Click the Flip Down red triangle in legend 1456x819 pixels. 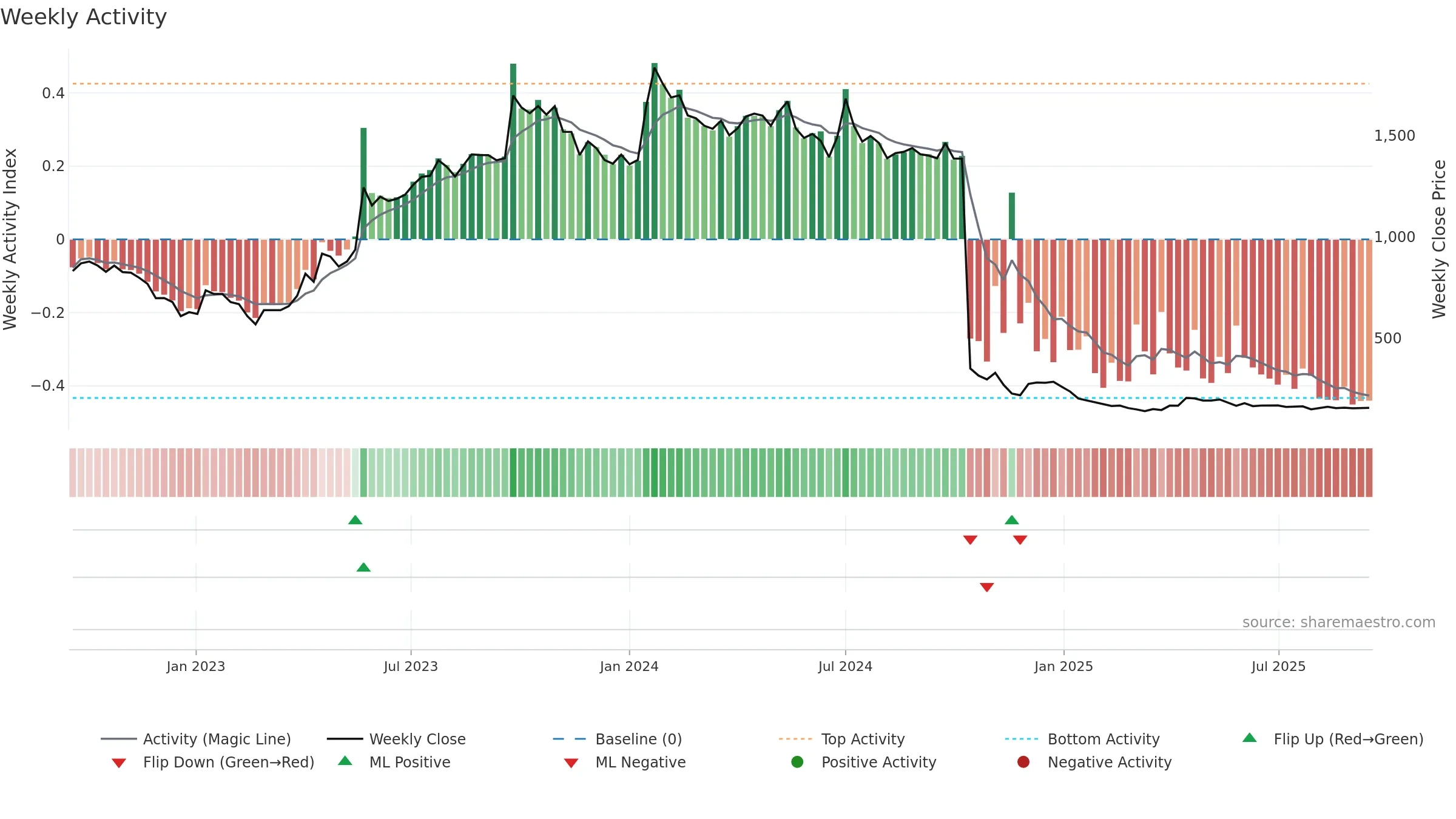pyautogui.click(x=119, y=763)
